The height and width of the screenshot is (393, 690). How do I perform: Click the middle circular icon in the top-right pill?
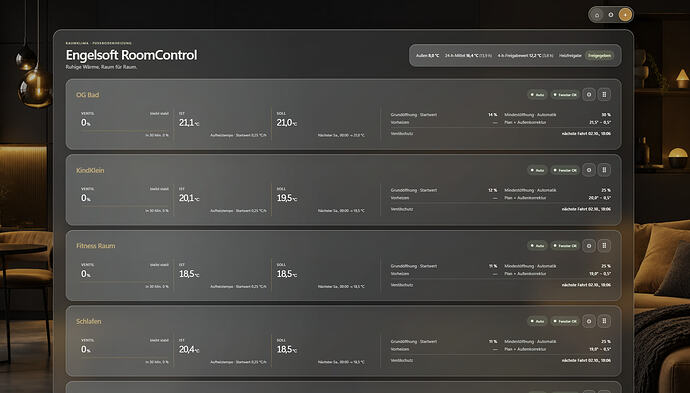coord(611,15)
